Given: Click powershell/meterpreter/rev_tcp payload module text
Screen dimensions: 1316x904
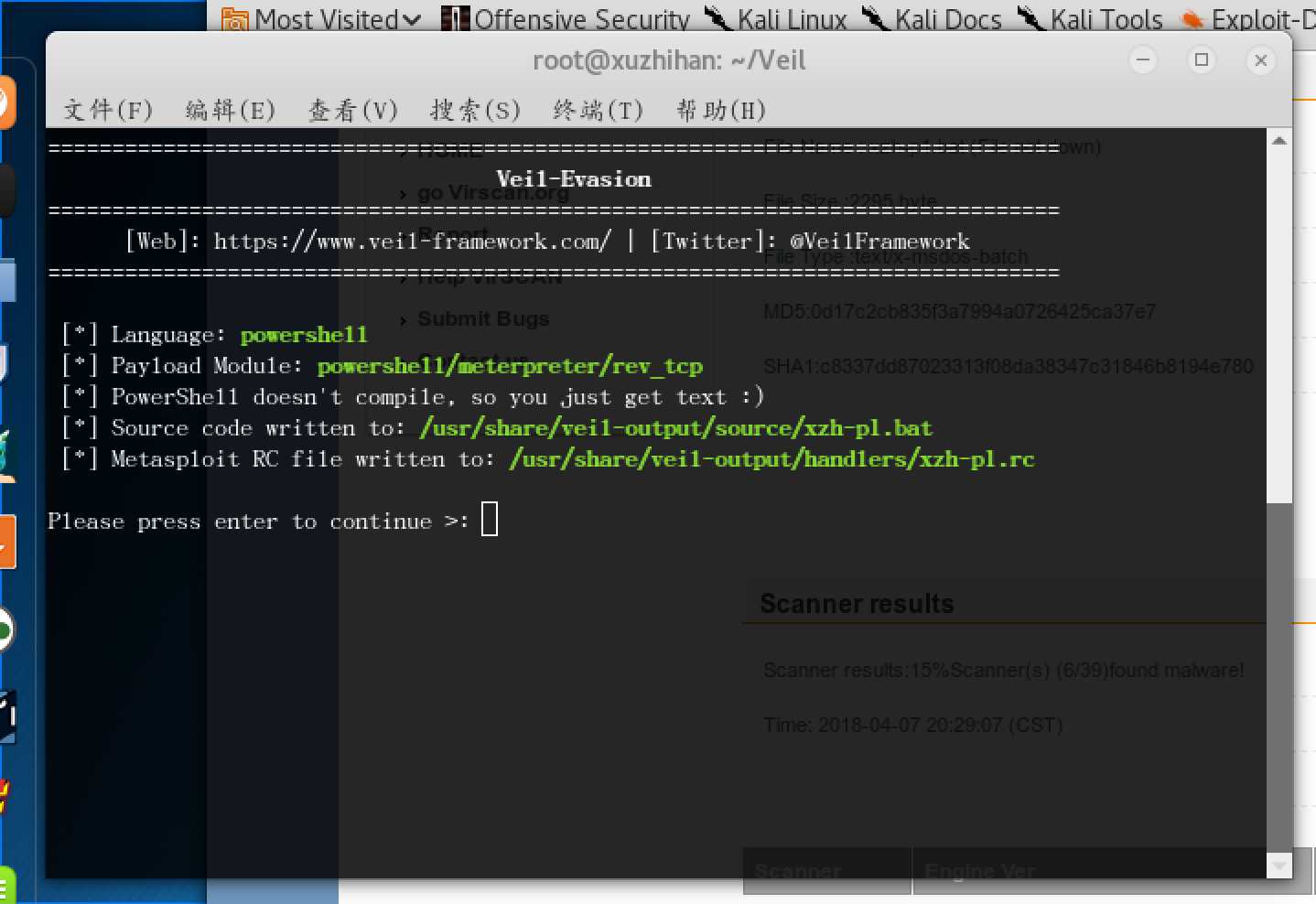Looking at the screenshot, I should point(510,366).
